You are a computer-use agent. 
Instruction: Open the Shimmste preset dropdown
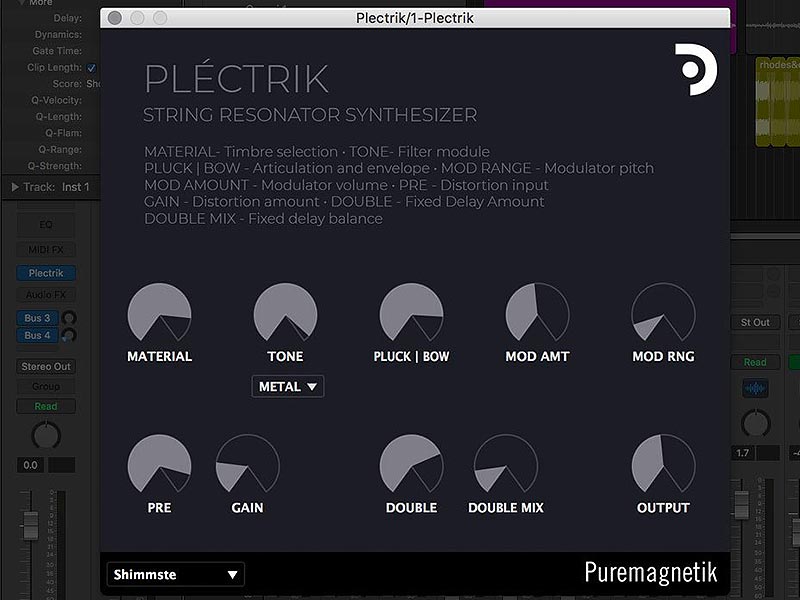(176, 574)
